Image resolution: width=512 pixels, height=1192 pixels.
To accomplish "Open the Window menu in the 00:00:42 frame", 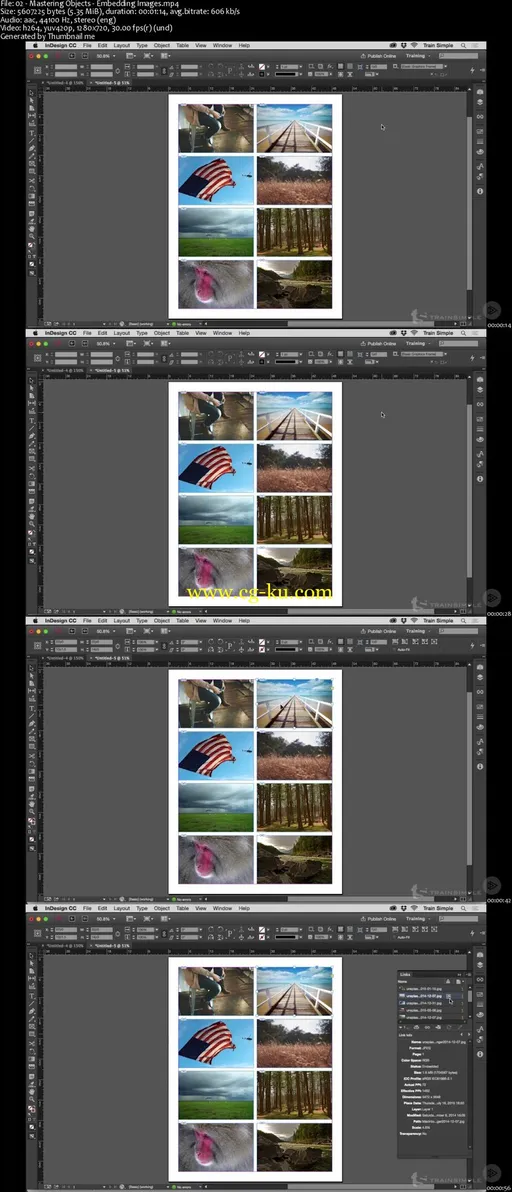I will 222,620.
